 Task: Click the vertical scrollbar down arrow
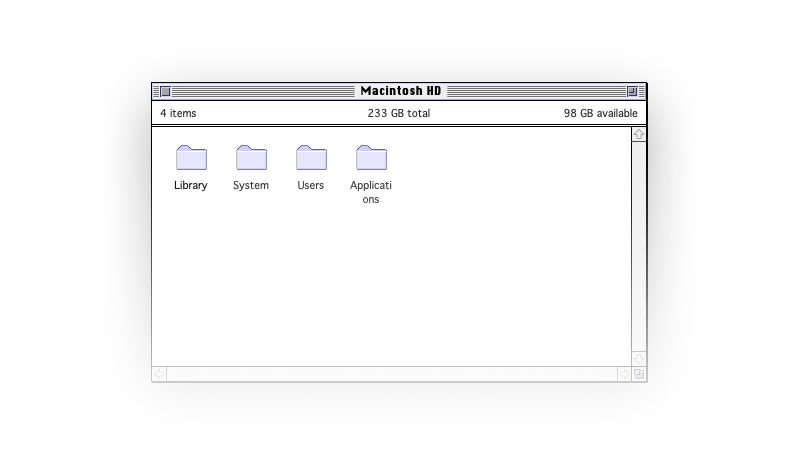639,358
